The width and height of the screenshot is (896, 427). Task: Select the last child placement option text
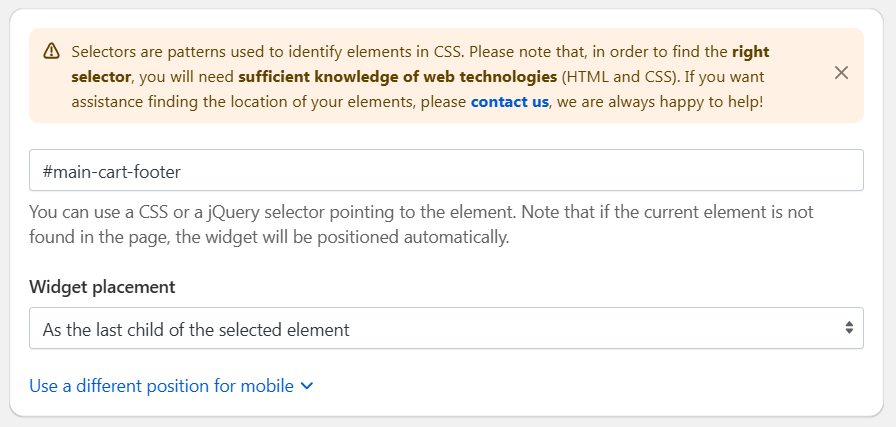pos(196,330)
